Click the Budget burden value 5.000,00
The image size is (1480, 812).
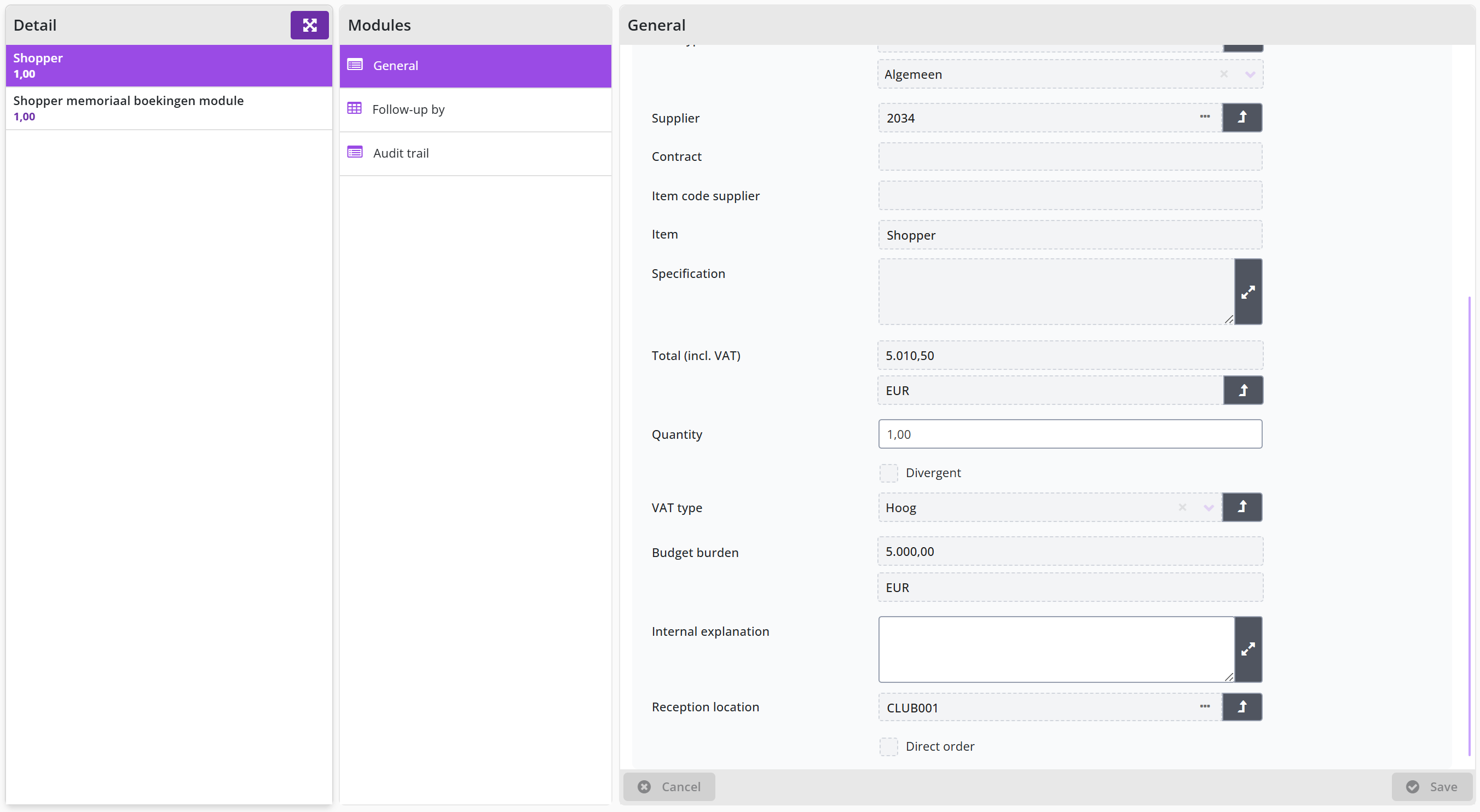(1070, 552)
